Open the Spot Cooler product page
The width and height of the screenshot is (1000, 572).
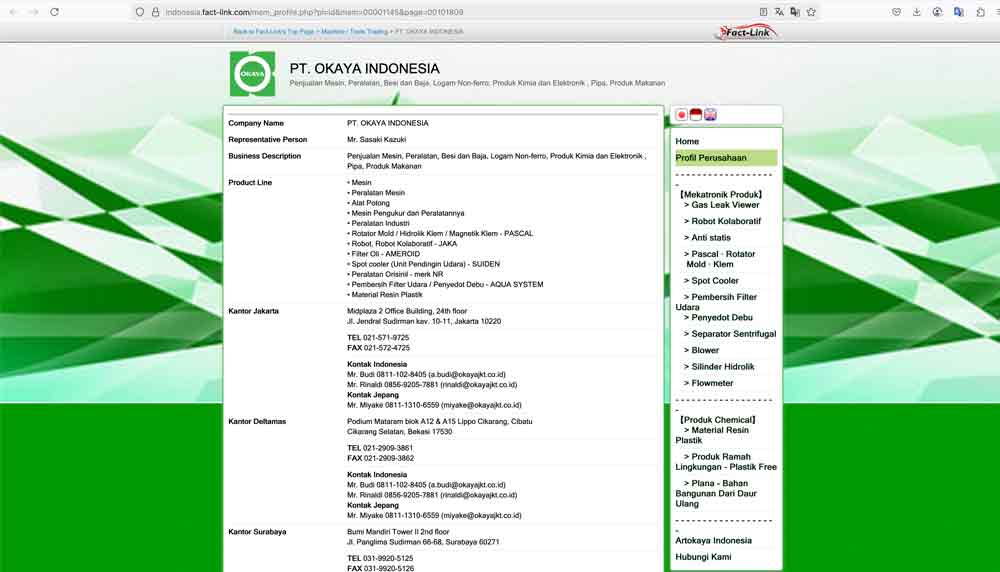click(x=715, y=281)
